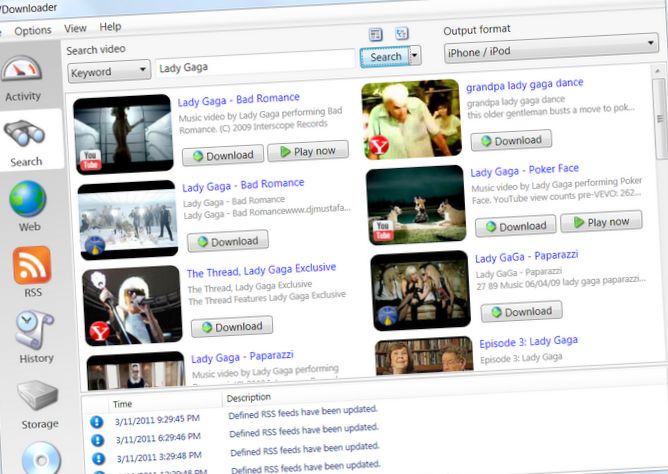Download the djmustafa Bad Romance video
The width and height of the screenshot is (668, 474).
[x=228, y=241]
